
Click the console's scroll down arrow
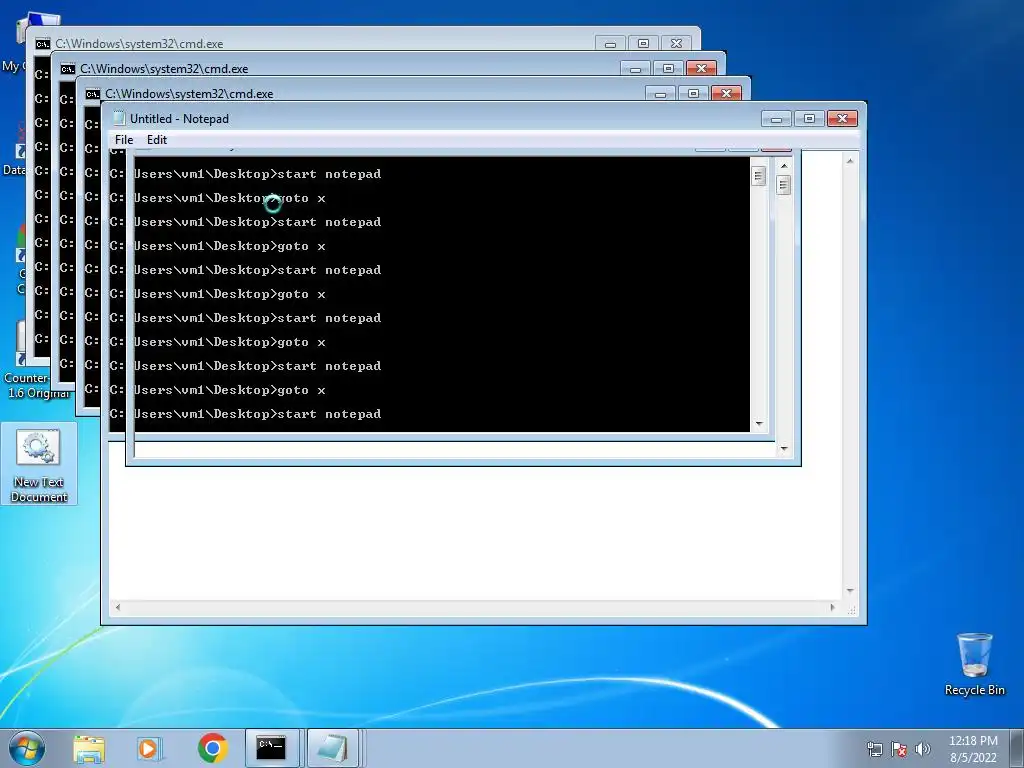(759, 424)
